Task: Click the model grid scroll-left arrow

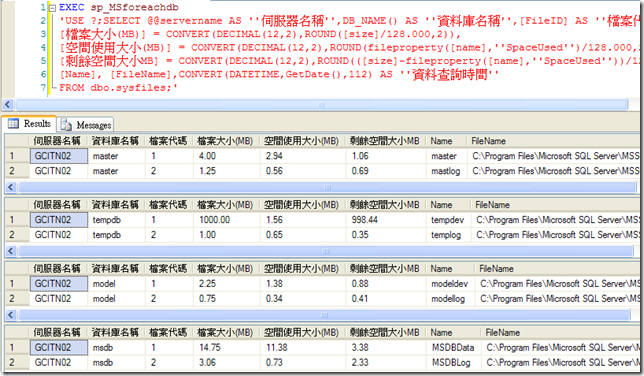Action: click(11, 315)
